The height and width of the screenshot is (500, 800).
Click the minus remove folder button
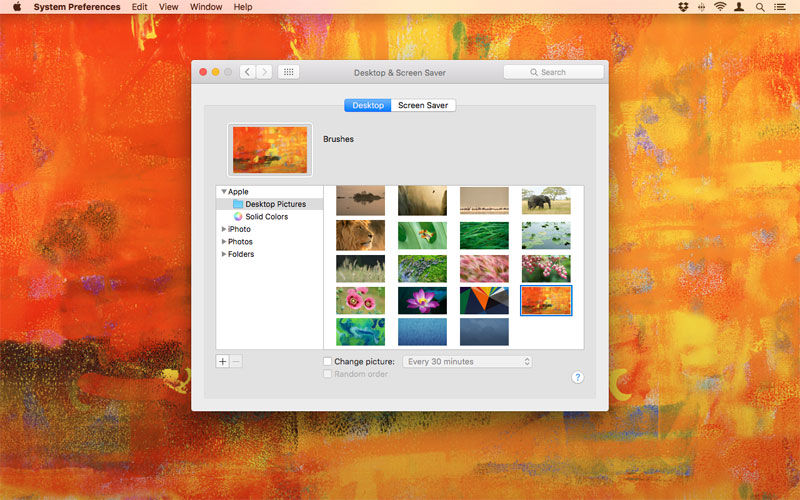236,361
